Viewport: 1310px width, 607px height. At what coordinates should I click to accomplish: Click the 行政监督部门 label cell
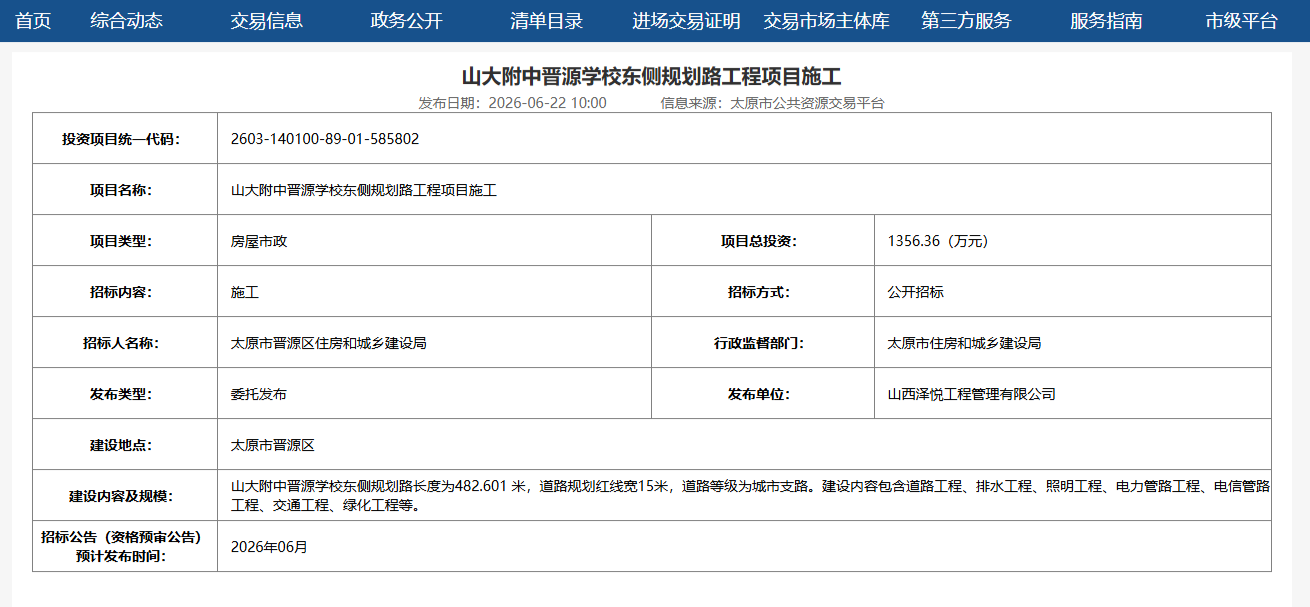coord(763,343)
